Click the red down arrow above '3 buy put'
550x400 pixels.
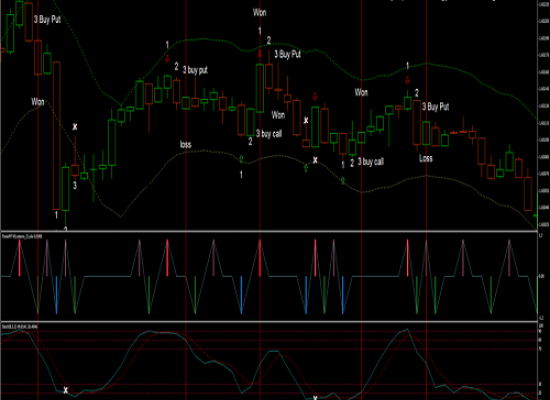click(167, 59)
